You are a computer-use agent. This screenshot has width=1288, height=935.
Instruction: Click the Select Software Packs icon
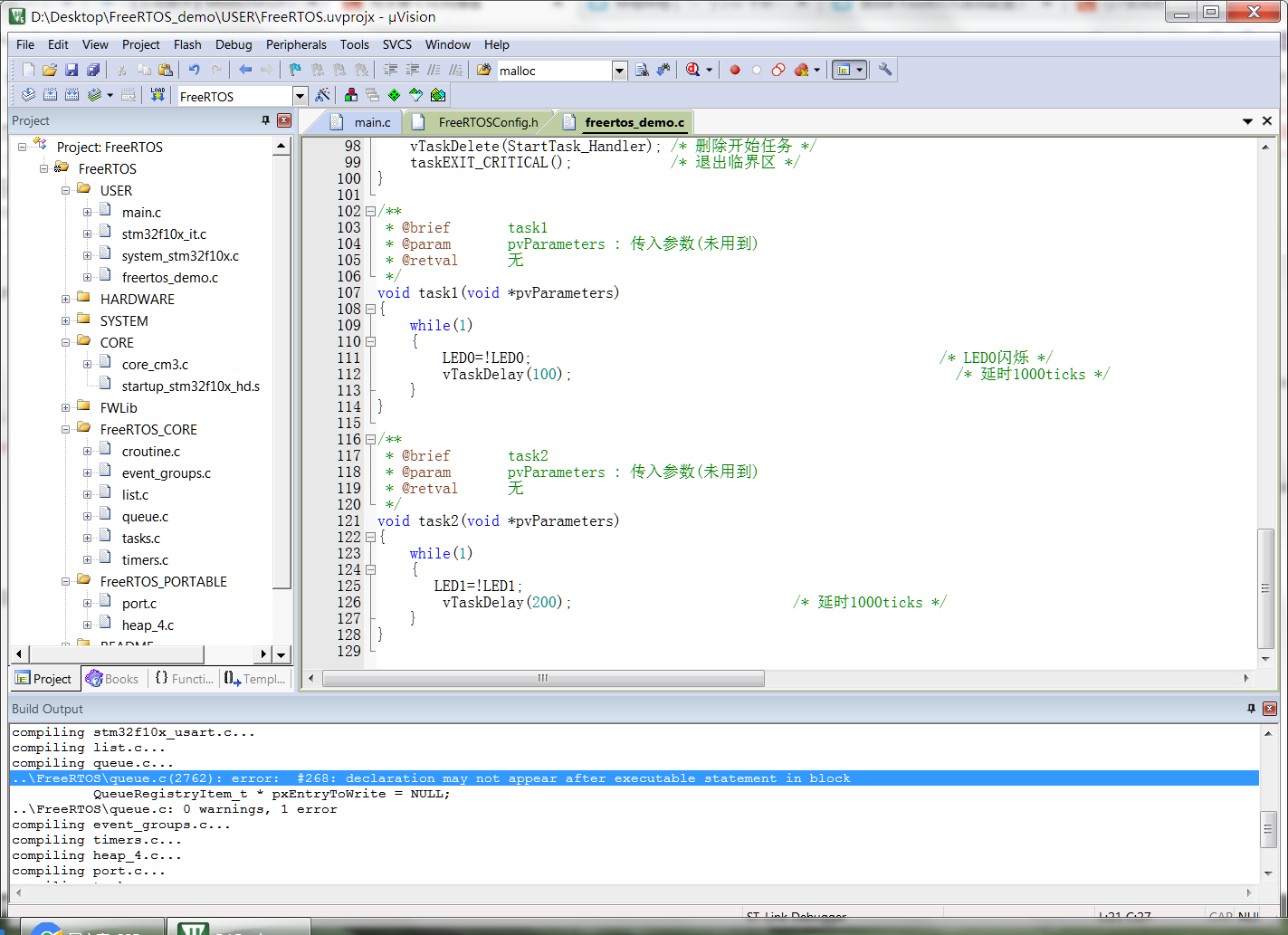416,95
